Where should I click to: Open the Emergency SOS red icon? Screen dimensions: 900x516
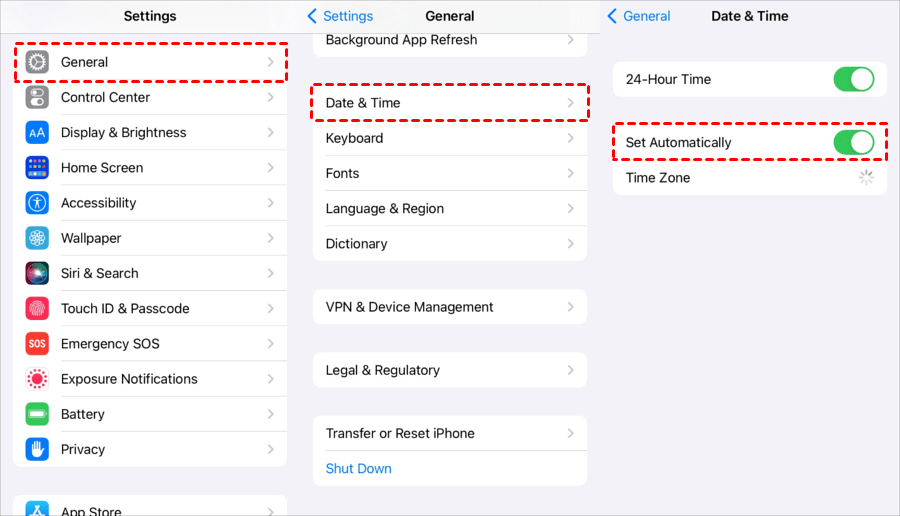[37, 344]
